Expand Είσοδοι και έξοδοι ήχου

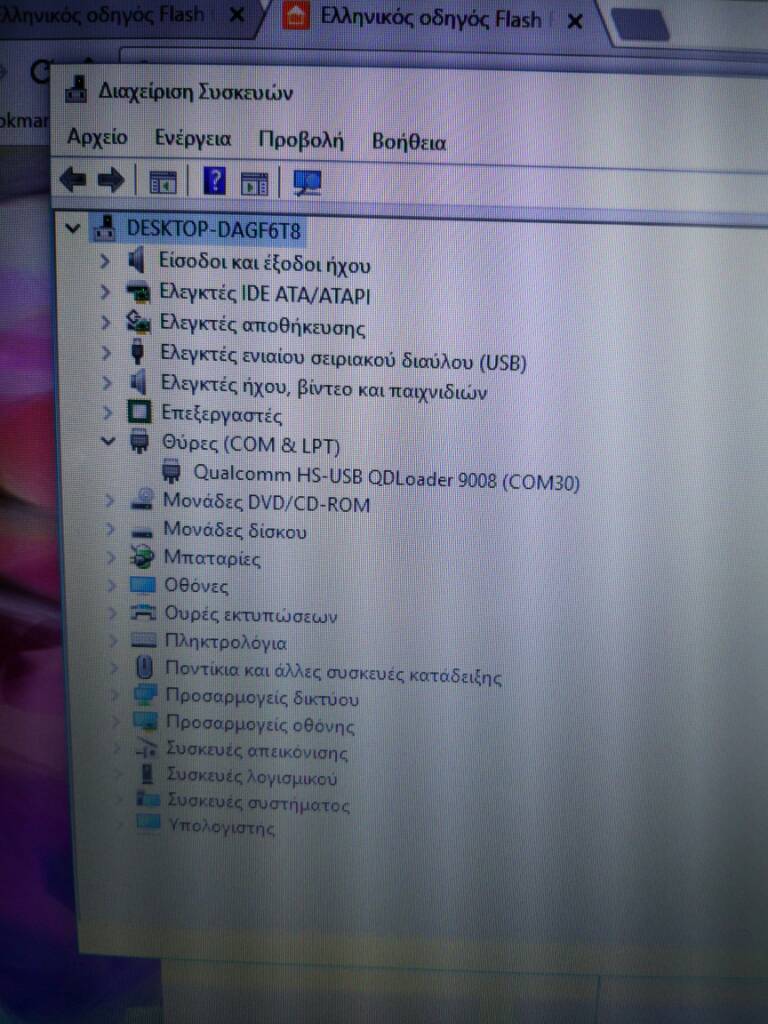(x=104, y=261)
